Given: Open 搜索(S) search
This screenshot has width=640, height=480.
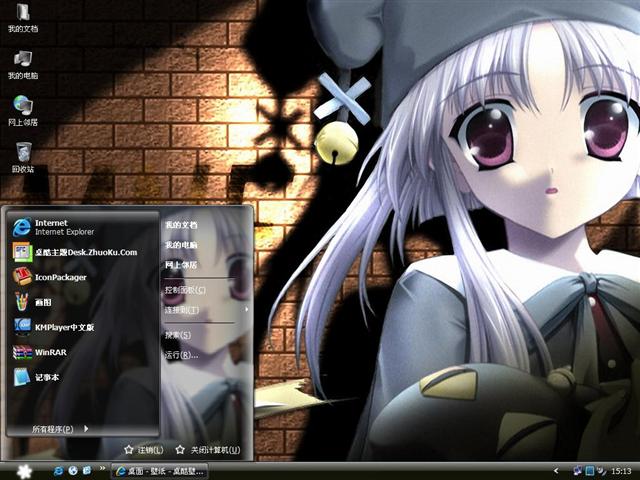Looking at the screenshot, I should tap(178, 335).
